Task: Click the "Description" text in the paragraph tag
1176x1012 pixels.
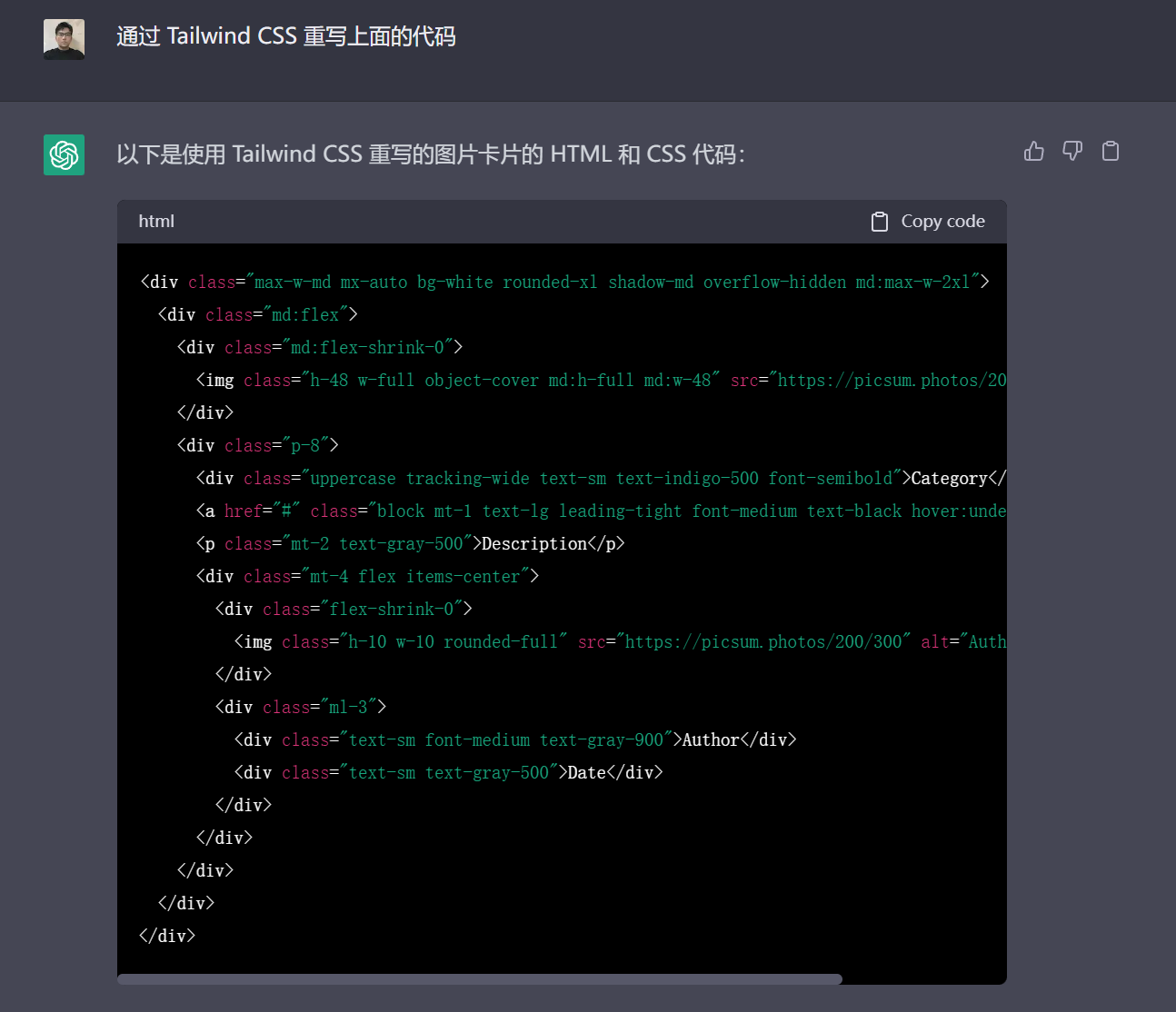Action: (x=534, y=544)
